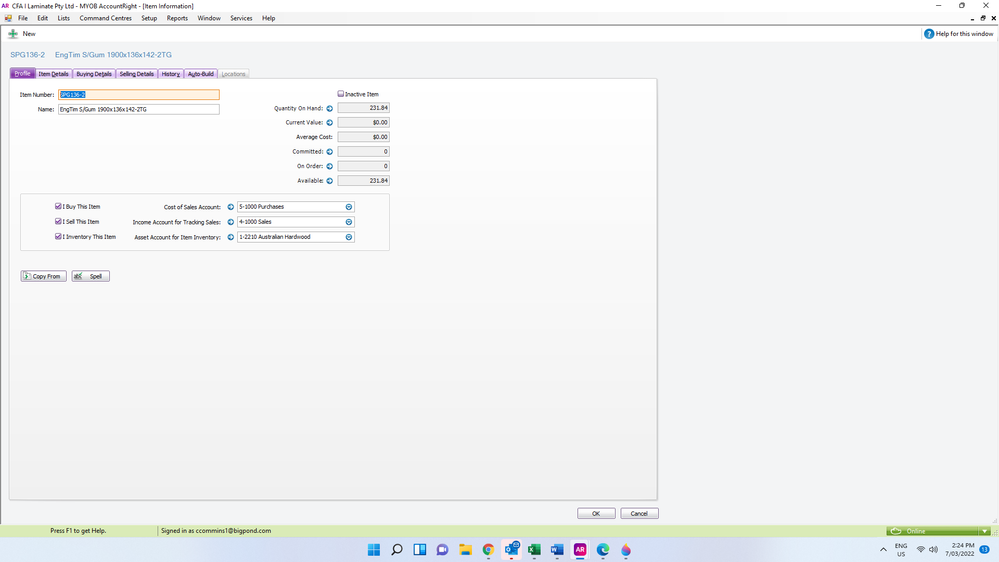
Task: Click the OK button
Action: click(x=596, y=513)
